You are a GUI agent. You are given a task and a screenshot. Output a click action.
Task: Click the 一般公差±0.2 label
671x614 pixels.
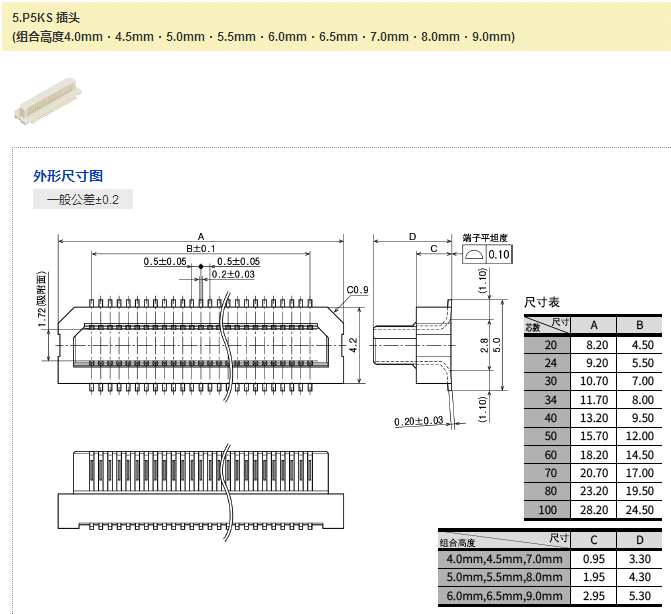(x=83, y=200)
